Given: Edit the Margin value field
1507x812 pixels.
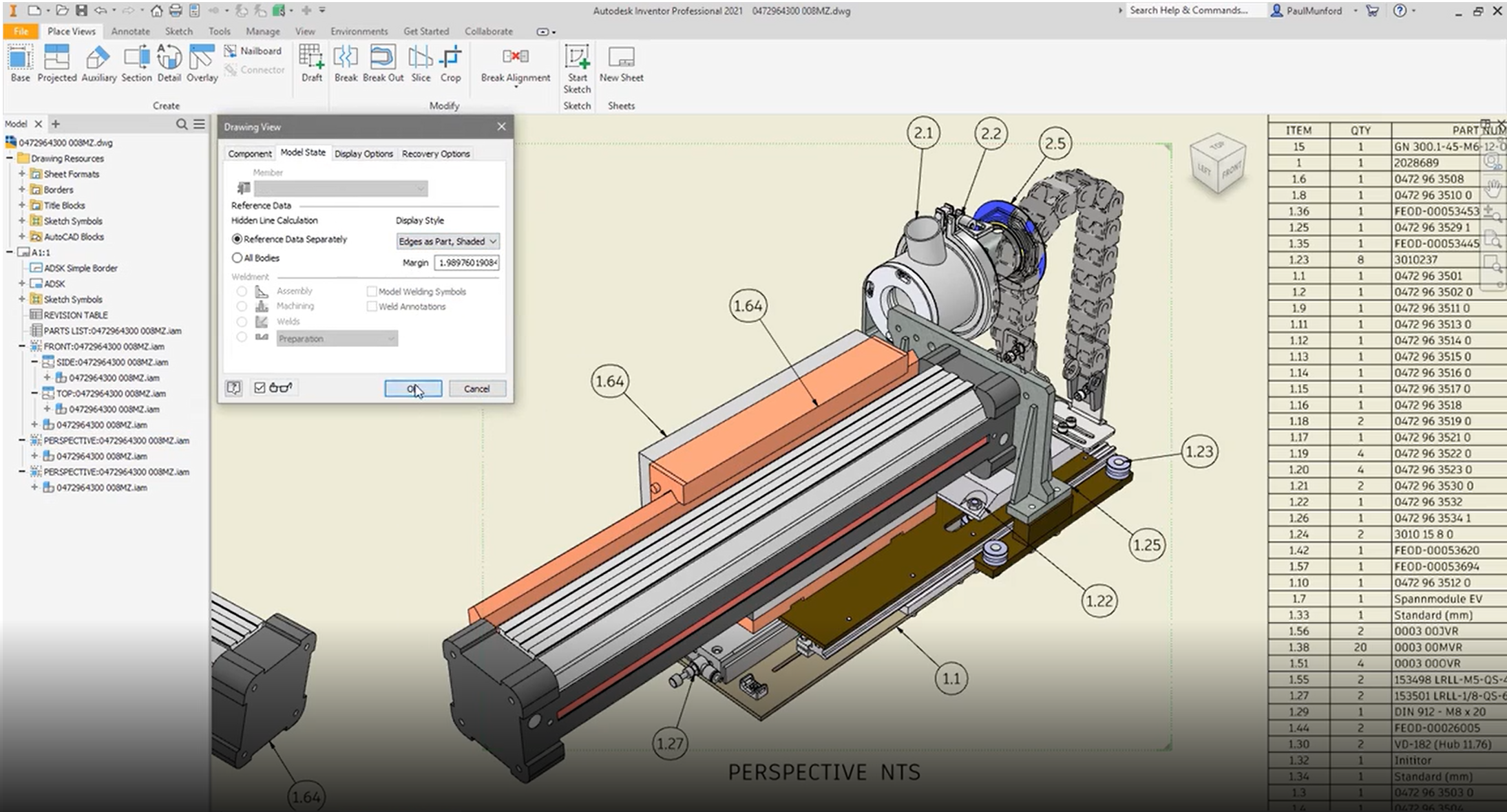Looking at the screenshot, I should [467, 262].
